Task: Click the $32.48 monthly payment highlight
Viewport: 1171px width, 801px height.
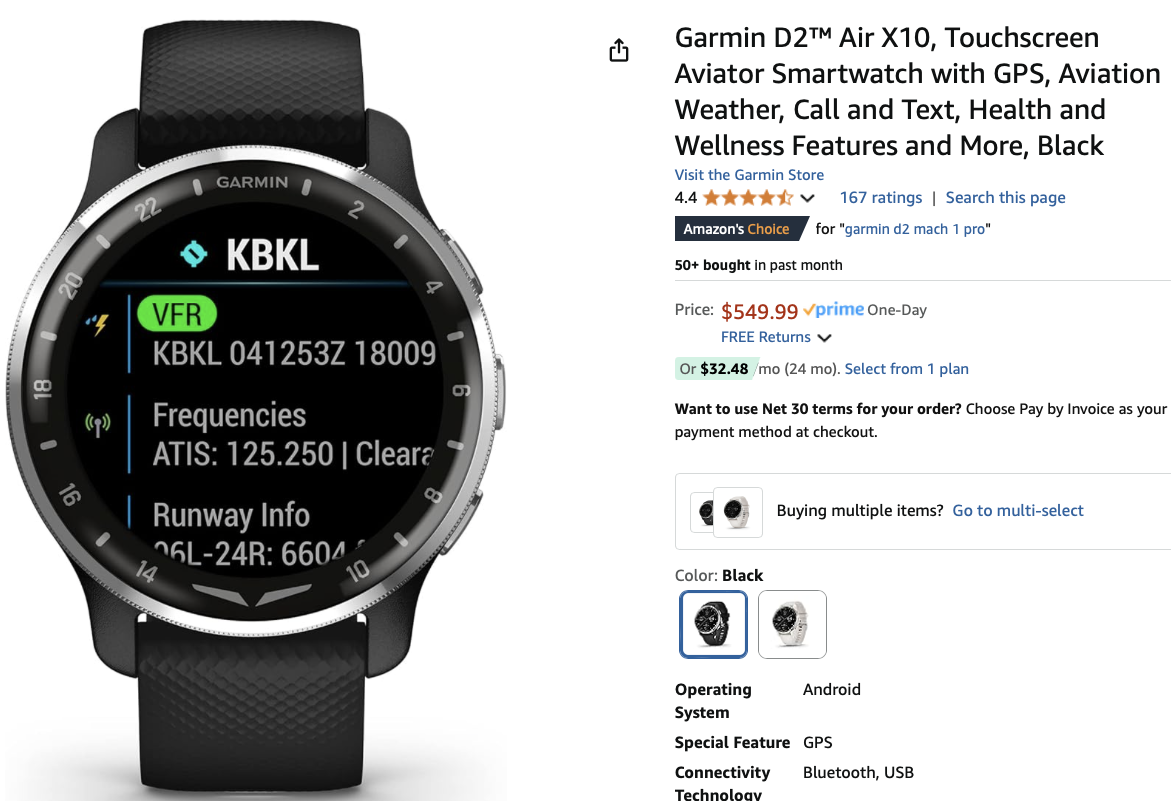Action: coord(715,369)
